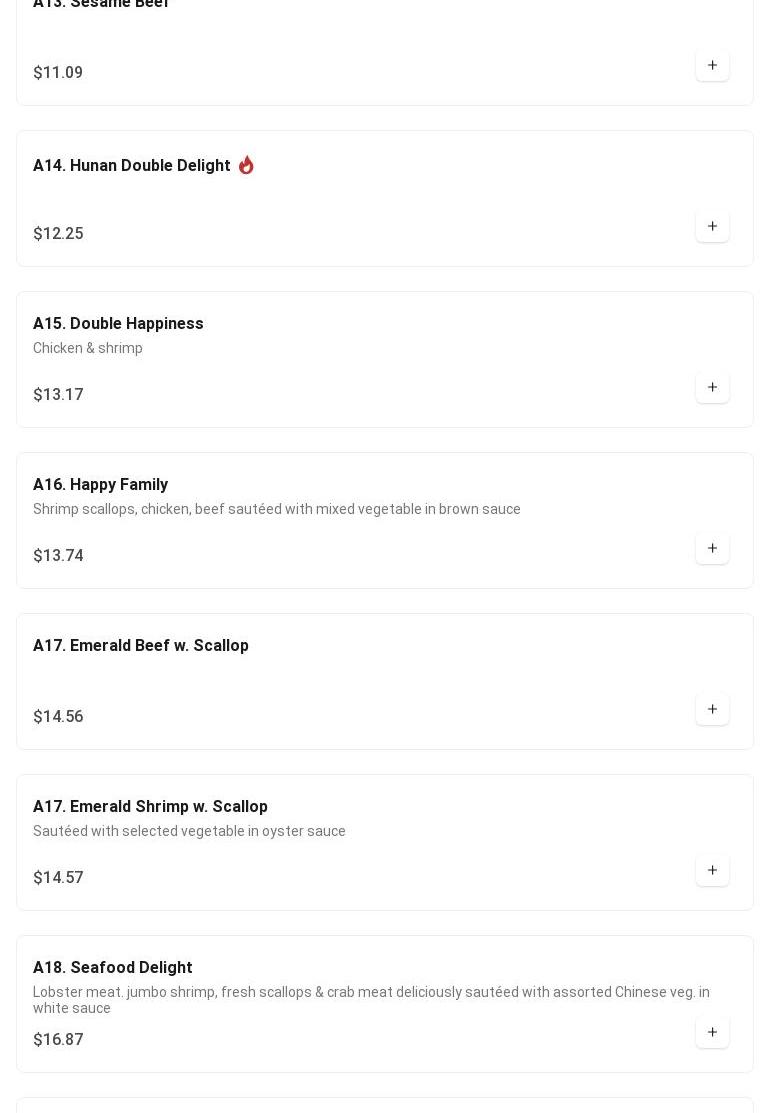This screenshot has height=1113, width=770.
Task: Click the $12.25 price on Hunan Double Delight
Action: (x=58, y=234)
